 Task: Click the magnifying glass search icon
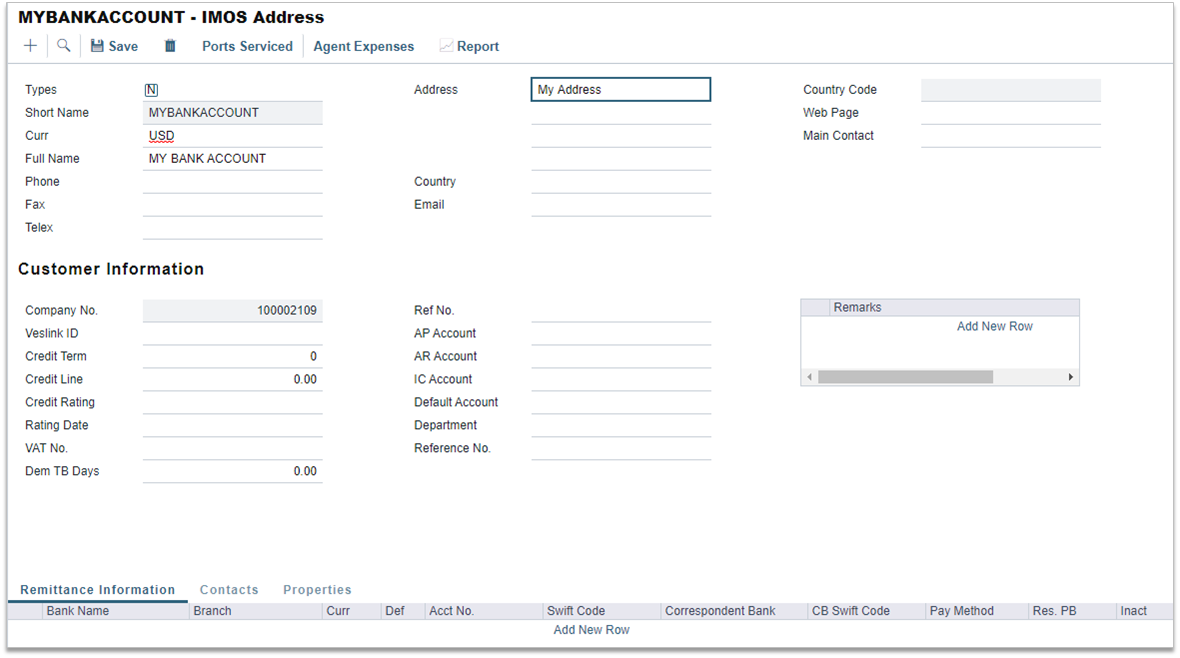click(x=64, y=46)
